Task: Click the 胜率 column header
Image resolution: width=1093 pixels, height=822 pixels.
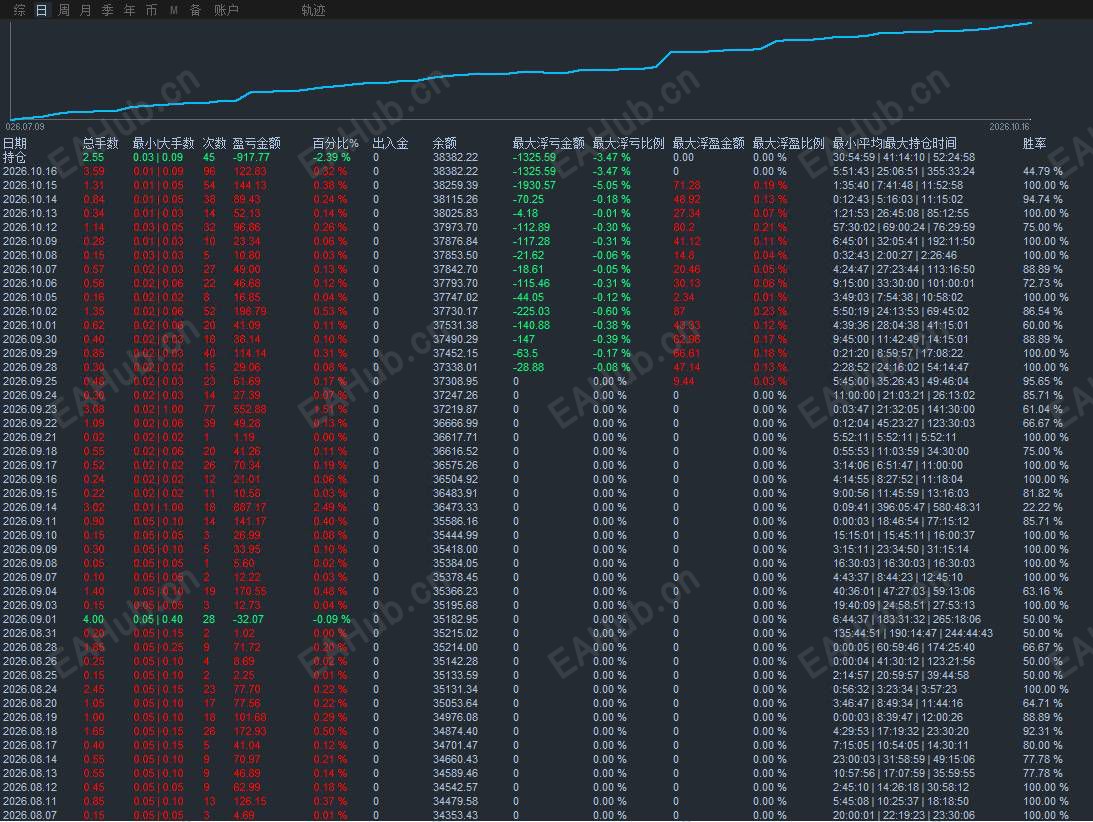Action: click(x=1034, y=144)
